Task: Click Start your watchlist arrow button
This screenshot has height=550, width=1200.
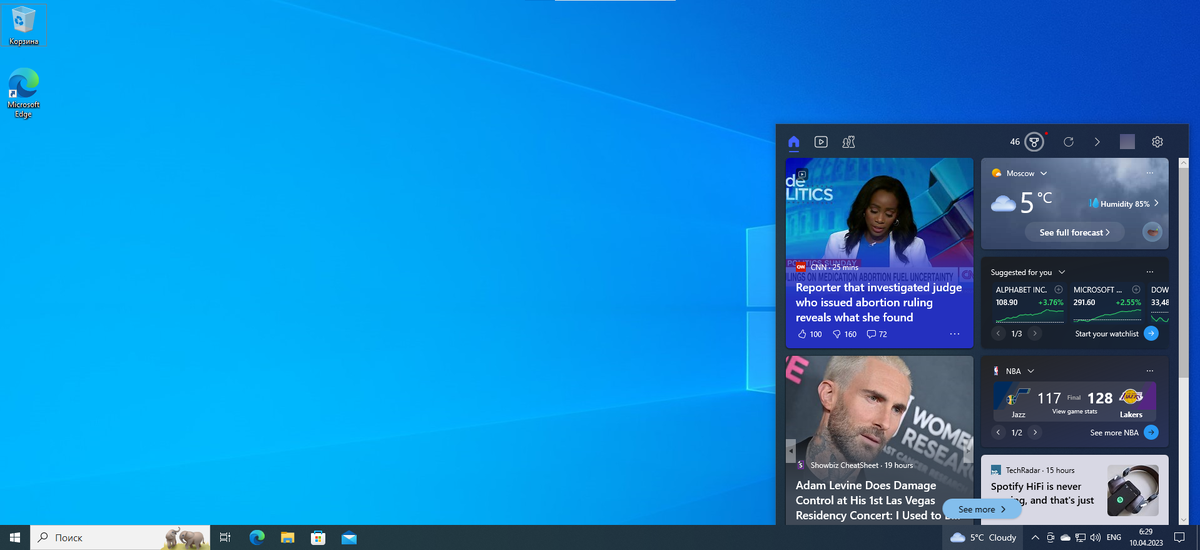Action: point(1151,333)
